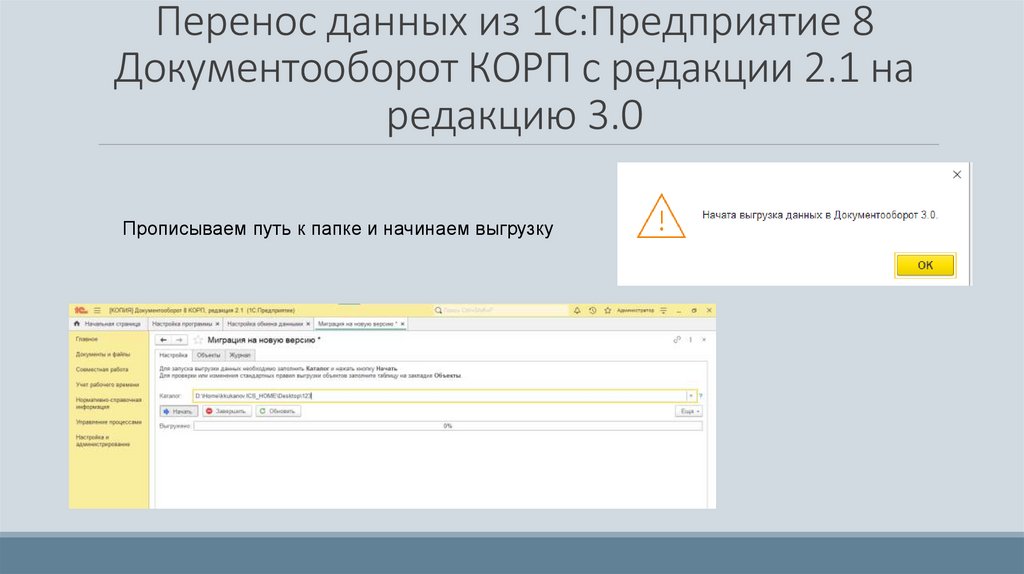This screenshot has height=574, width=1024.
Task: Click OK in the data export dialog
Action: click(925, 265)
